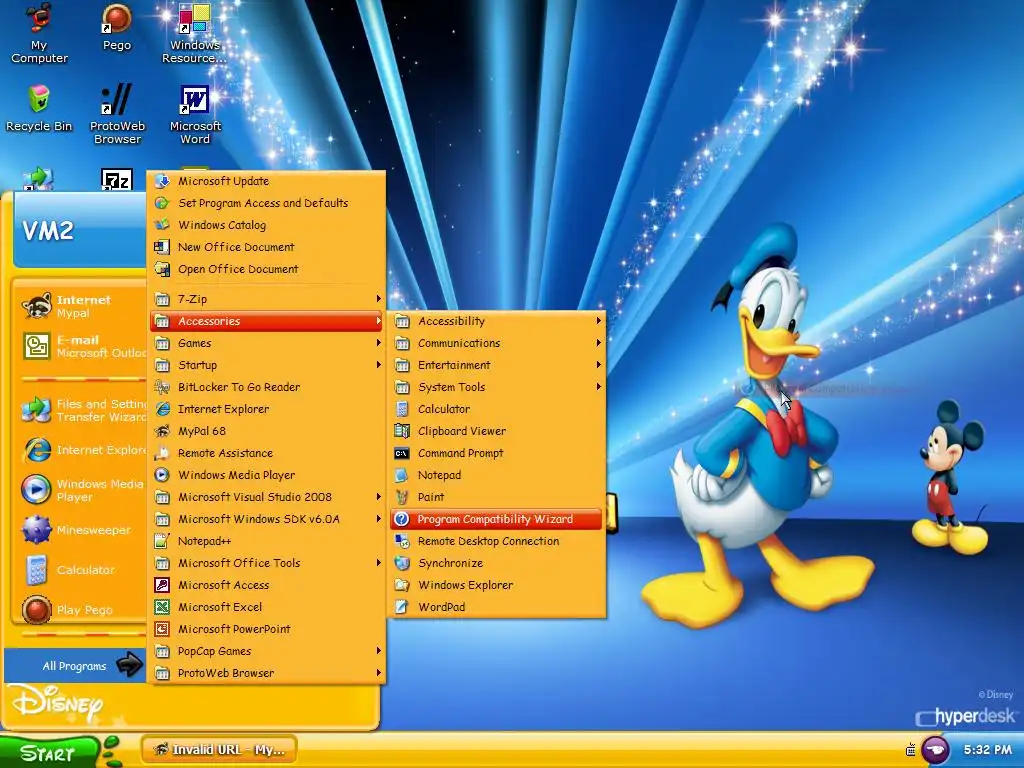This screenshot has width=1024, height=768.
Task: Launch ProtoWeb Browser desktop shortcut
Action: coord(117,114)
